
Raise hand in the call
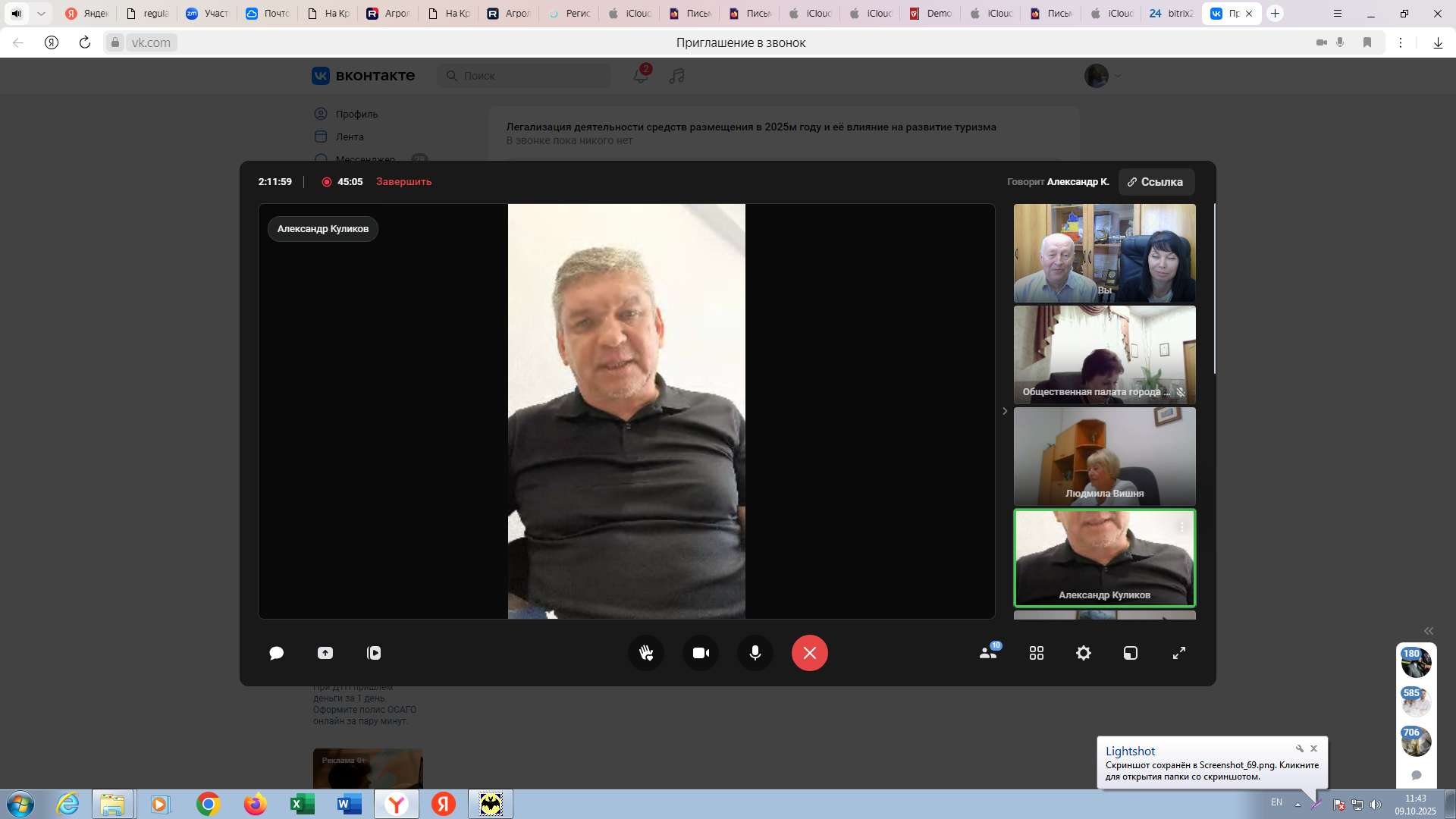[x=646, y=653]
